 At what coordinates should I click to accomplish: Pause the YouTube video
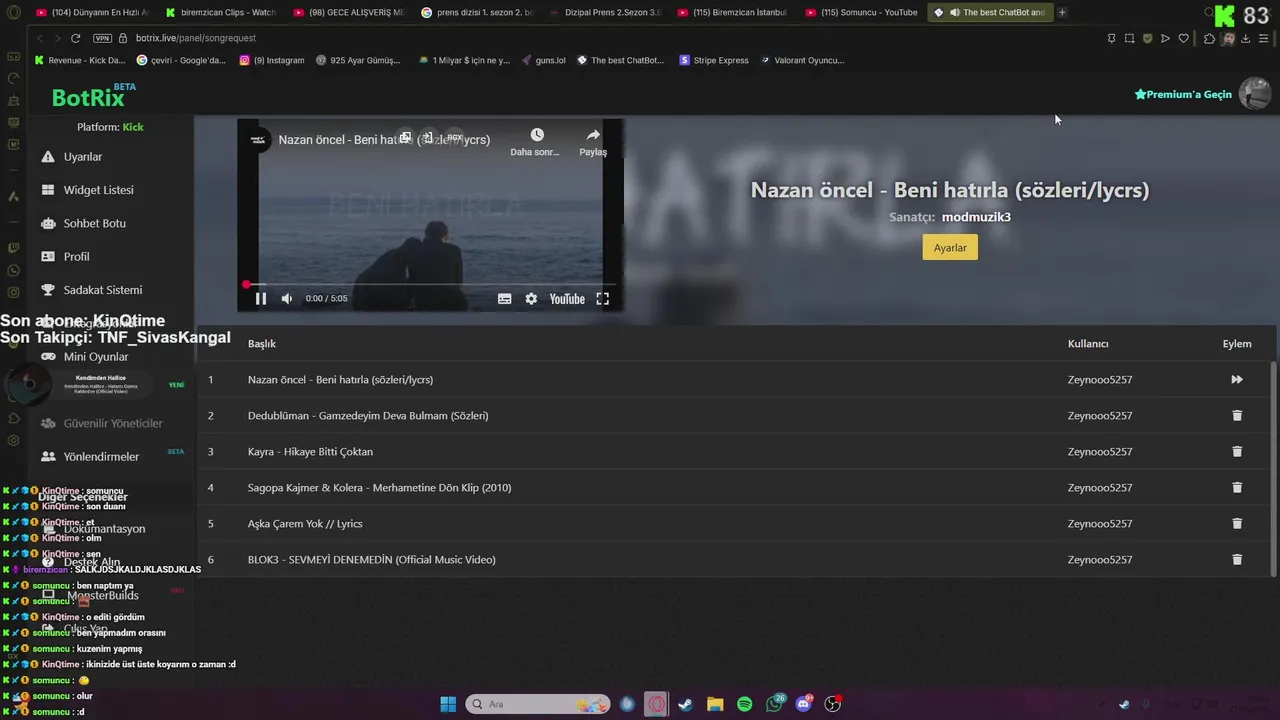pyautogui.click(x=260, y=298)
